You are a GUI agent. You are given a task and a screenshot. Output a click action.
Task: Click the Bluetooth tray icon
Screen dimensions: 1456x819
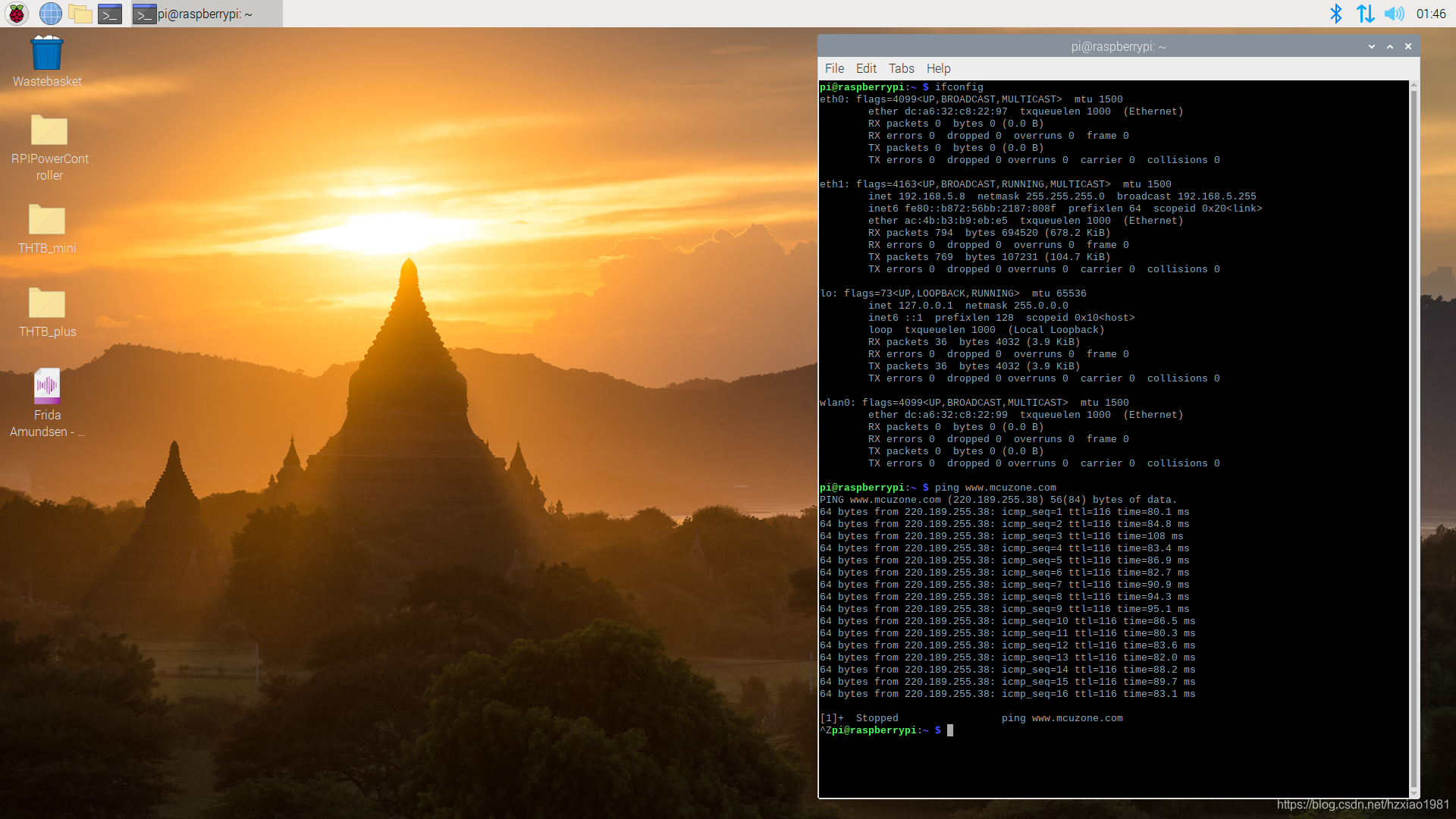(1336, 14)
